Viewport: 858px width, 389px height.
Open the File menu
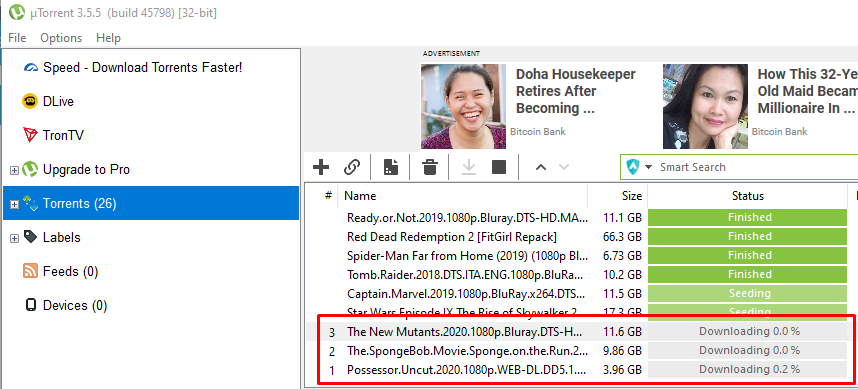17,38
